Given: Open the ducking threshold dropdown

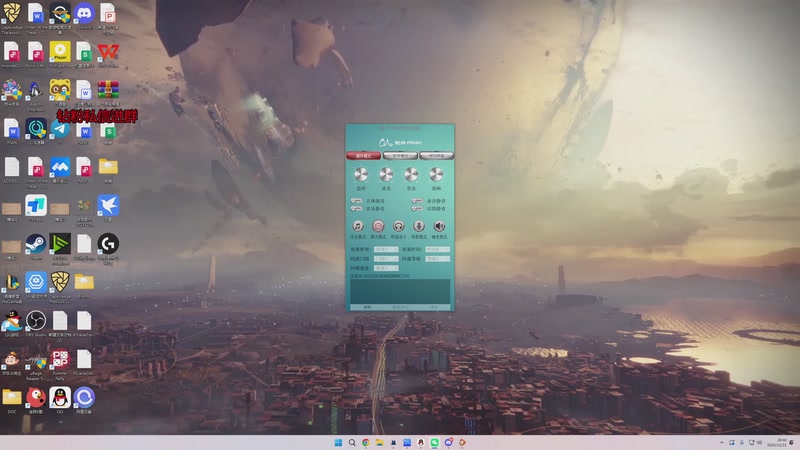Looking at the screenshot, I should (x=386, y=259).
